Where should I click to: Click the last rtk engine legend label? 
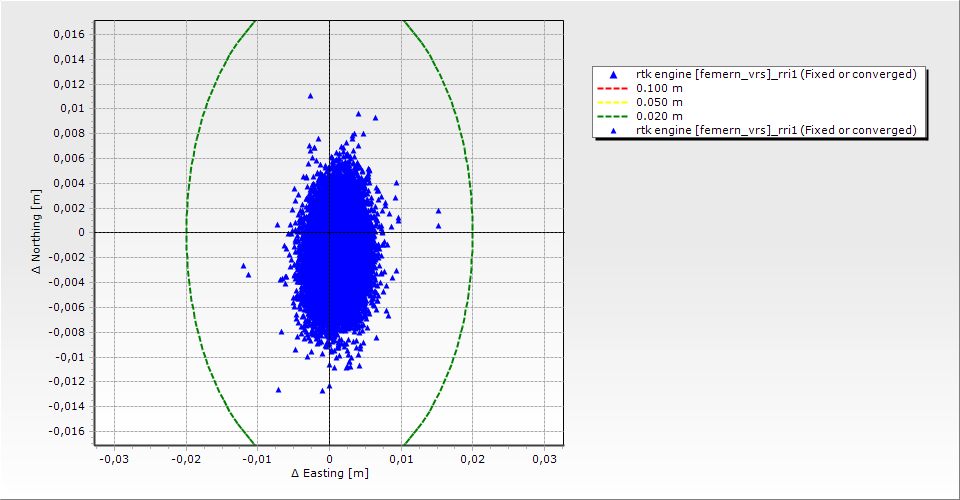click(776, 130)
